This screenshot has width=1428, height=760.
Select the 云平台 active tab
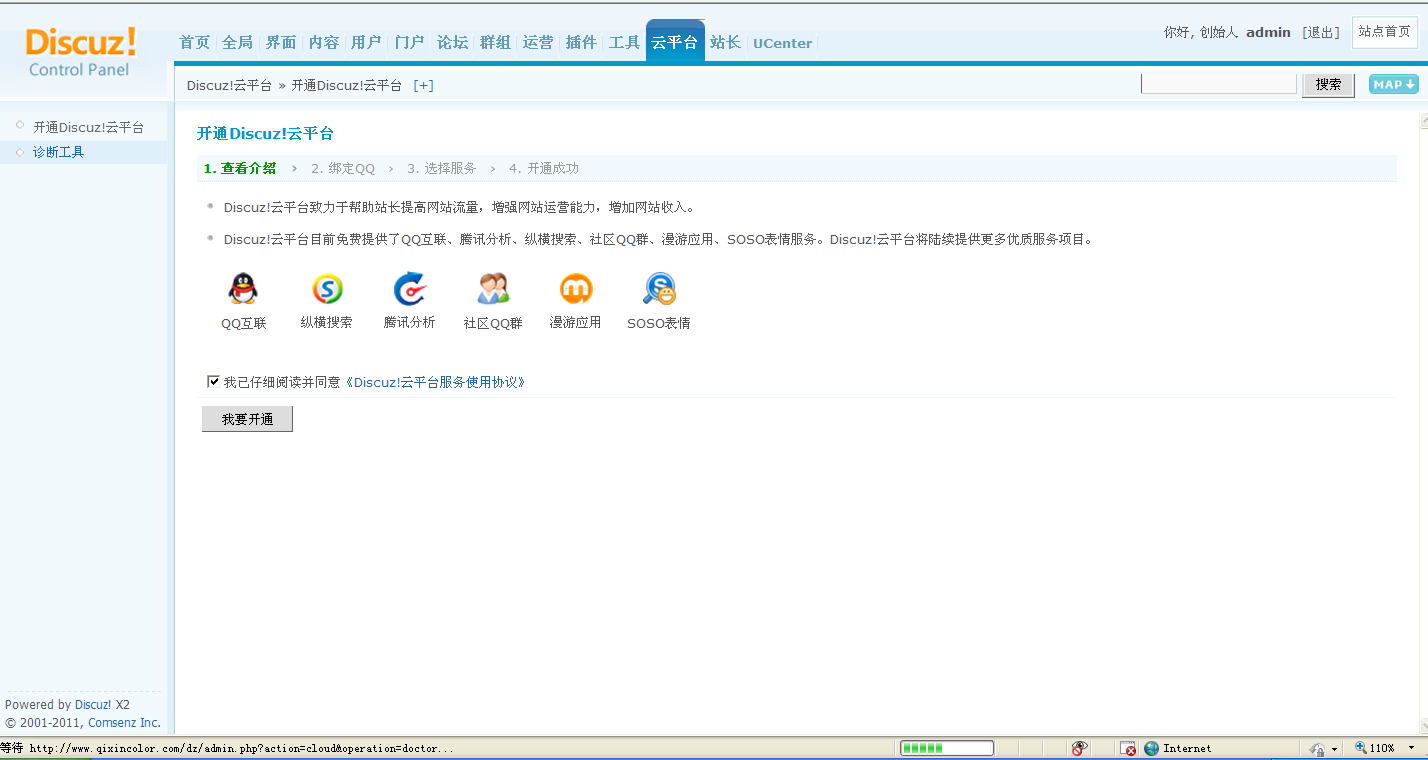tap(675, 42)
